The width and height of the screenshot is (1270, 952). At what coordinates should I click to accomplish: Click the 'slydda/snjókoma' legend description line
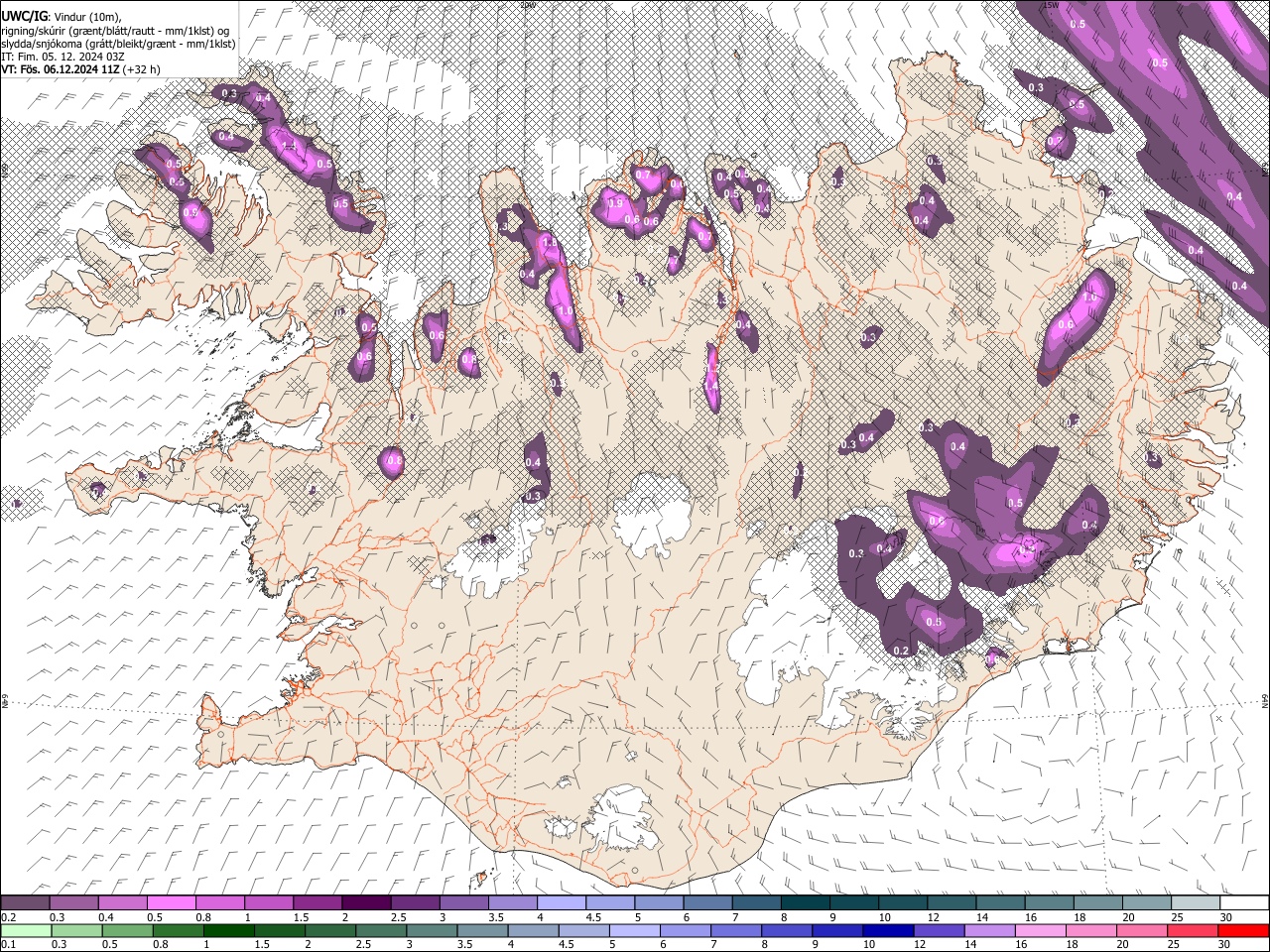coord(118,44)
